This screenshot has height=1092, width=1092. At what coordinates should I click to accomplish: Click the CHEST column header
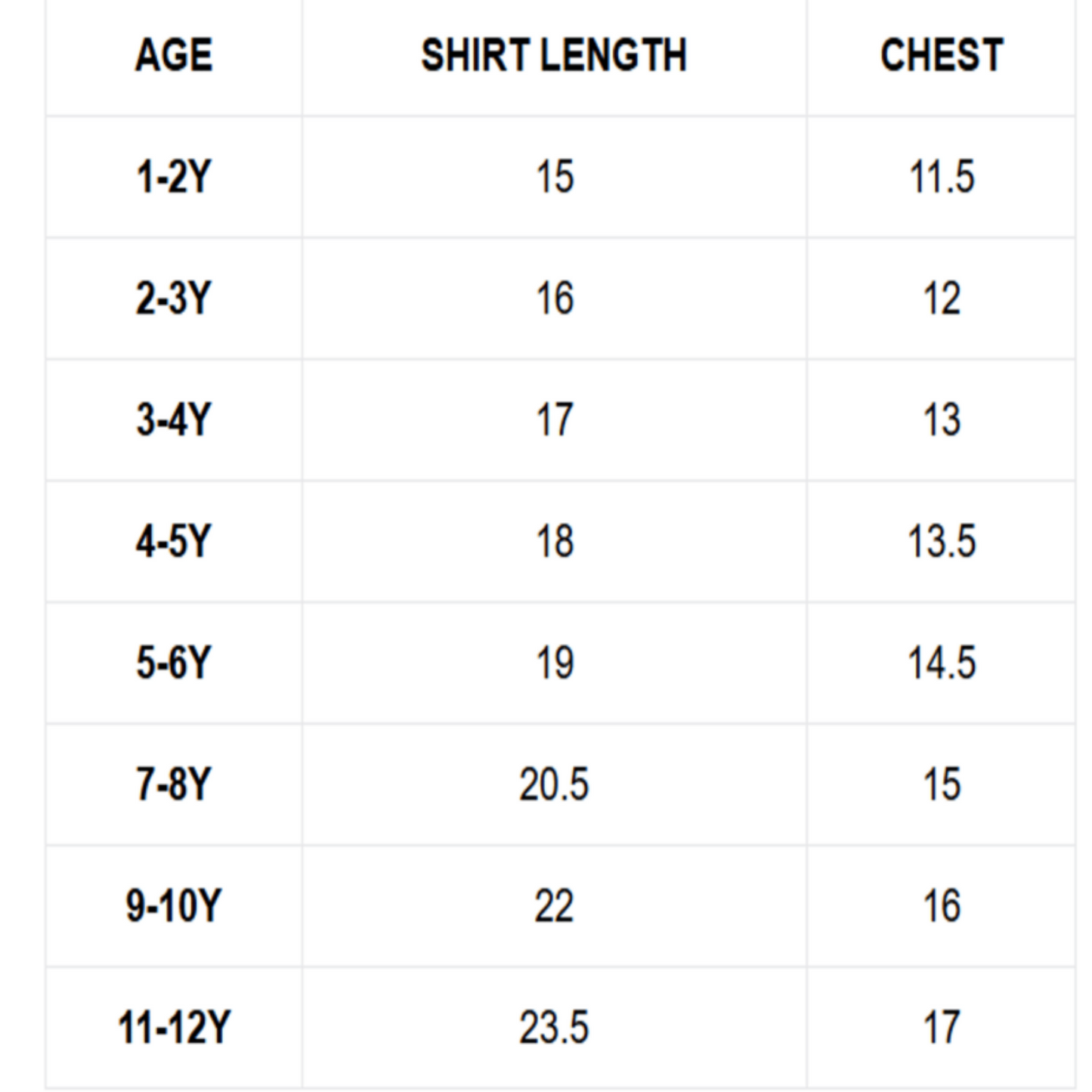point(942,55)
